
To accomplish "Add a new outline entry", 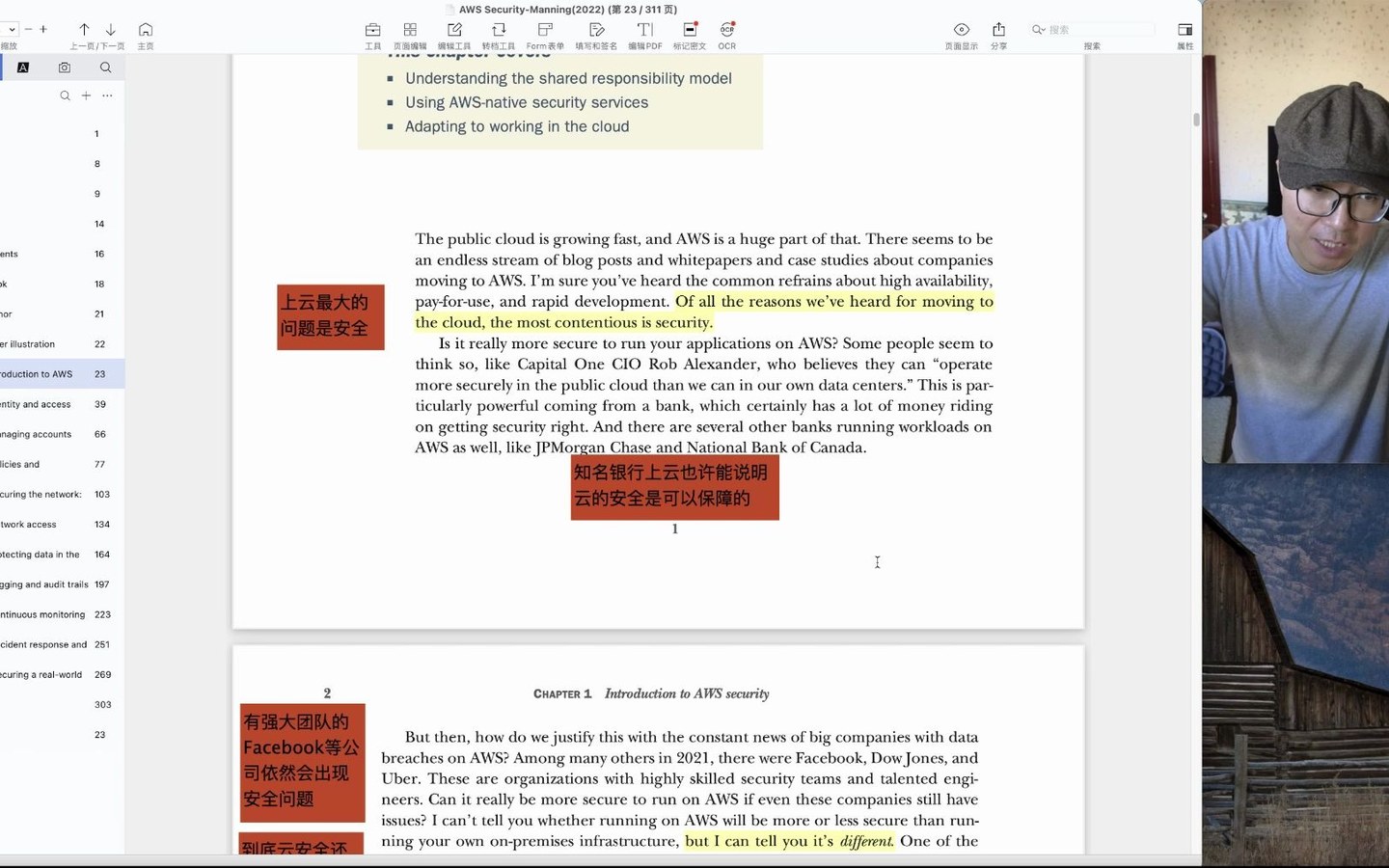I will (86, 95).
